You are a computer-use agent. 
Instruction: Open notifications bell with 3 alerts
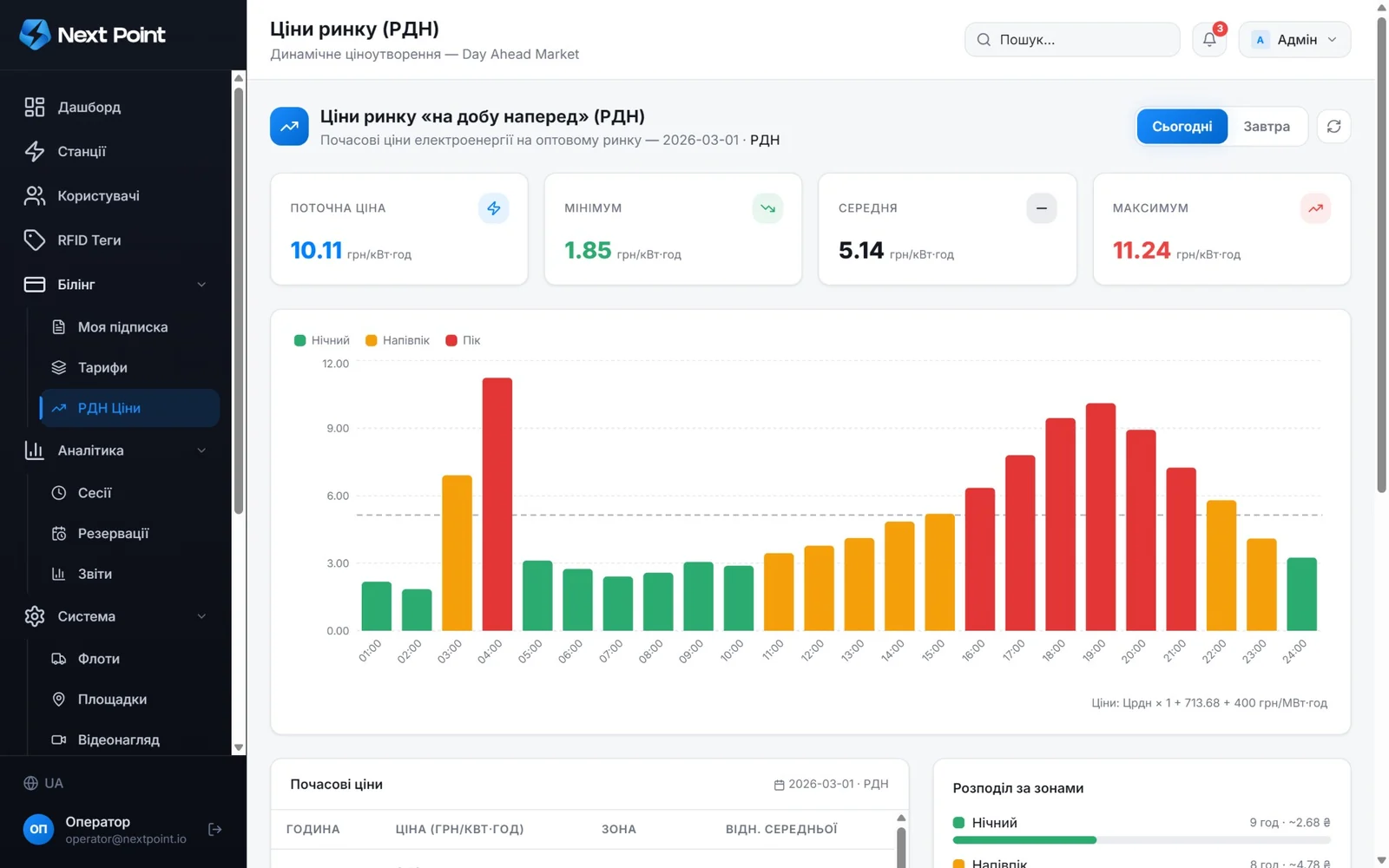click(1209, 40)
